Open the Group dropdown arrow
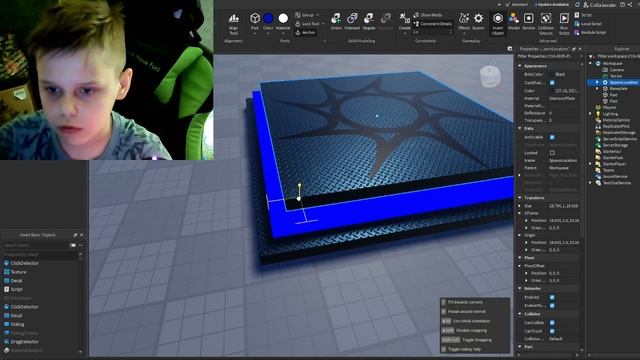This screenshot has height=360, width=640. pyautogui.click(x=318, y=15)
